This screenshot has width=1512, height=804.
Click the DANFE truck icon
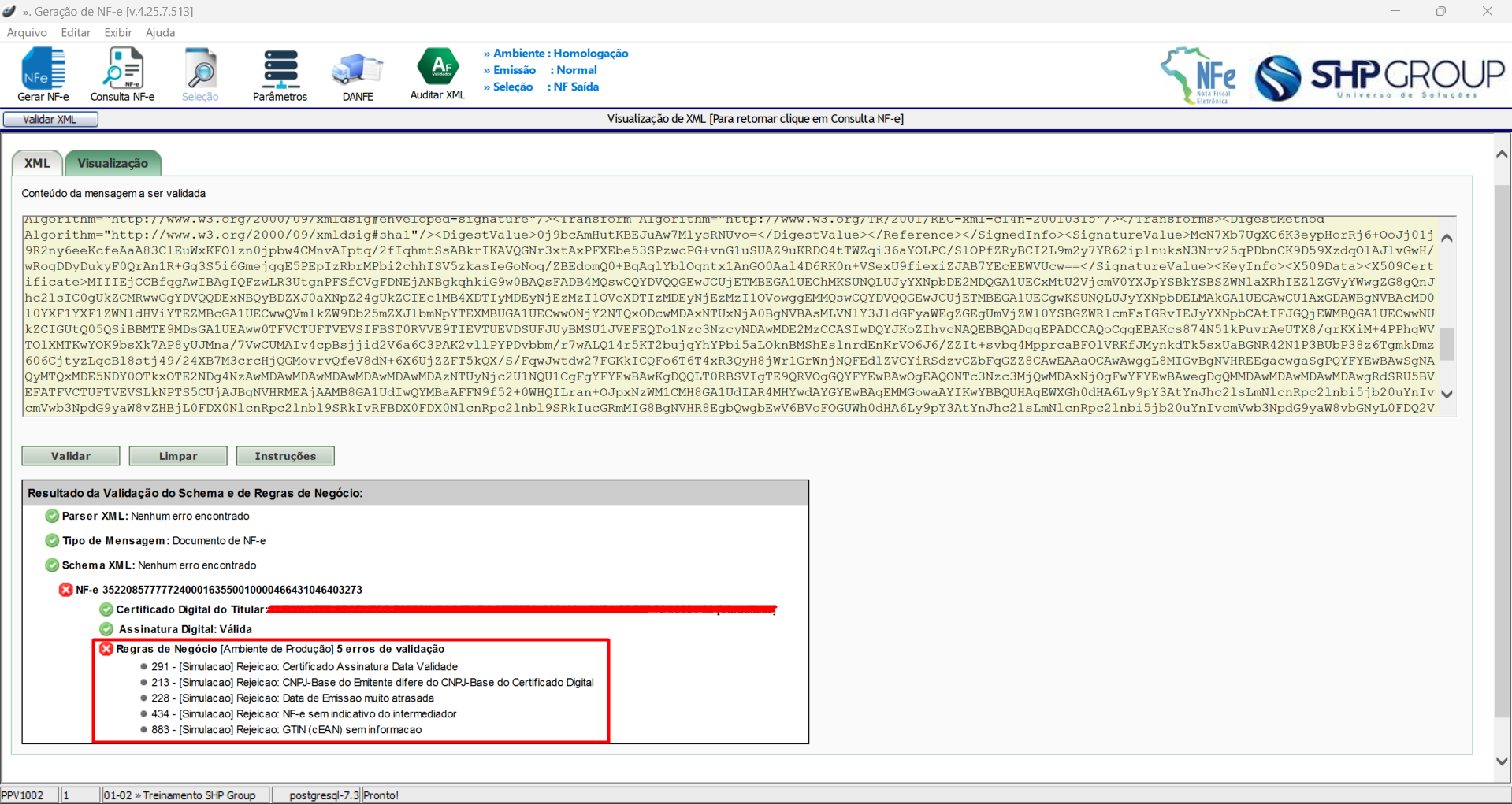pyautogui.click(x=358, y=69)
